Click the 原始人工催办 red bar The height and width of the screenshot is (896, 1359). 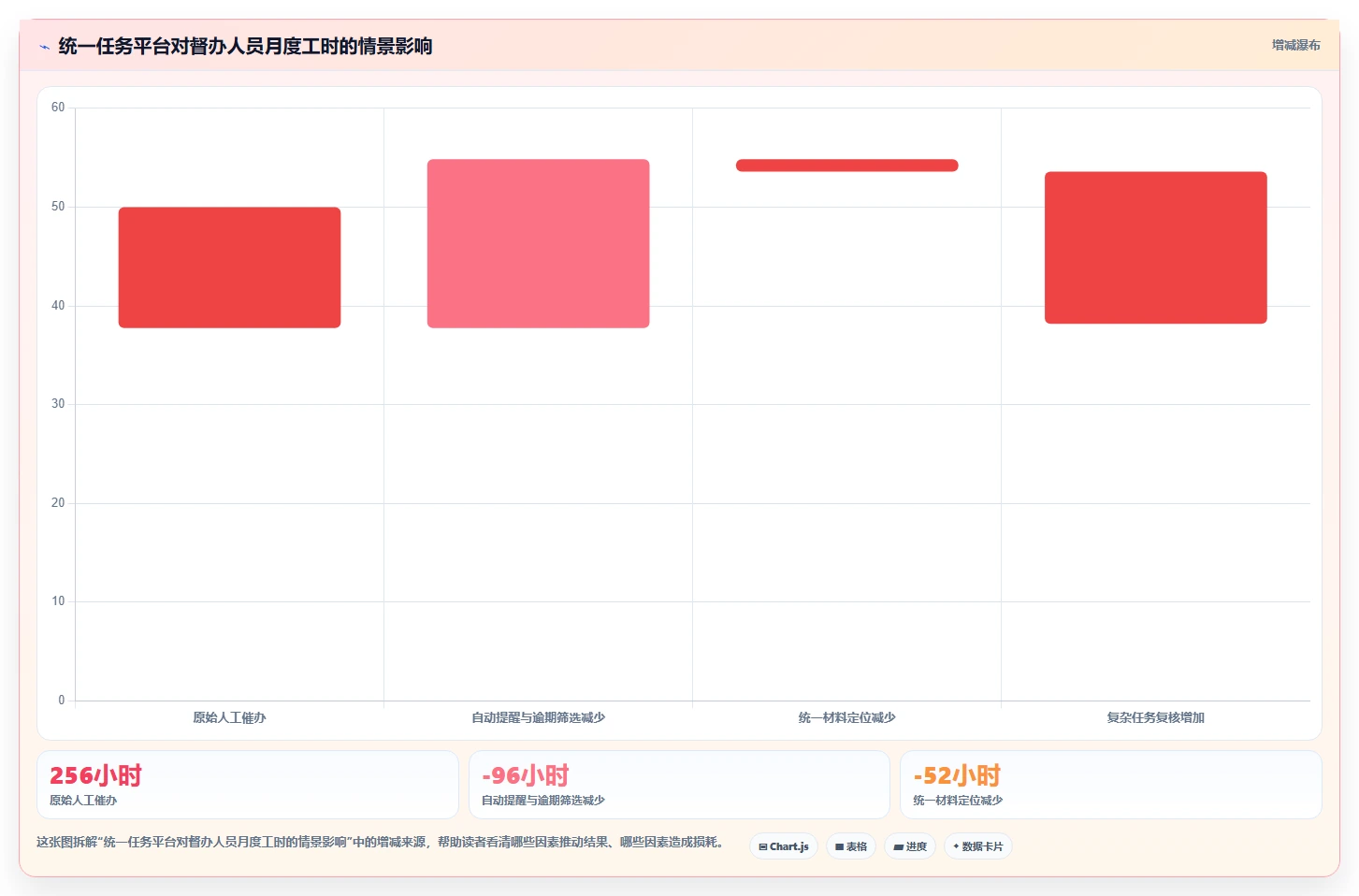point(229,267)
